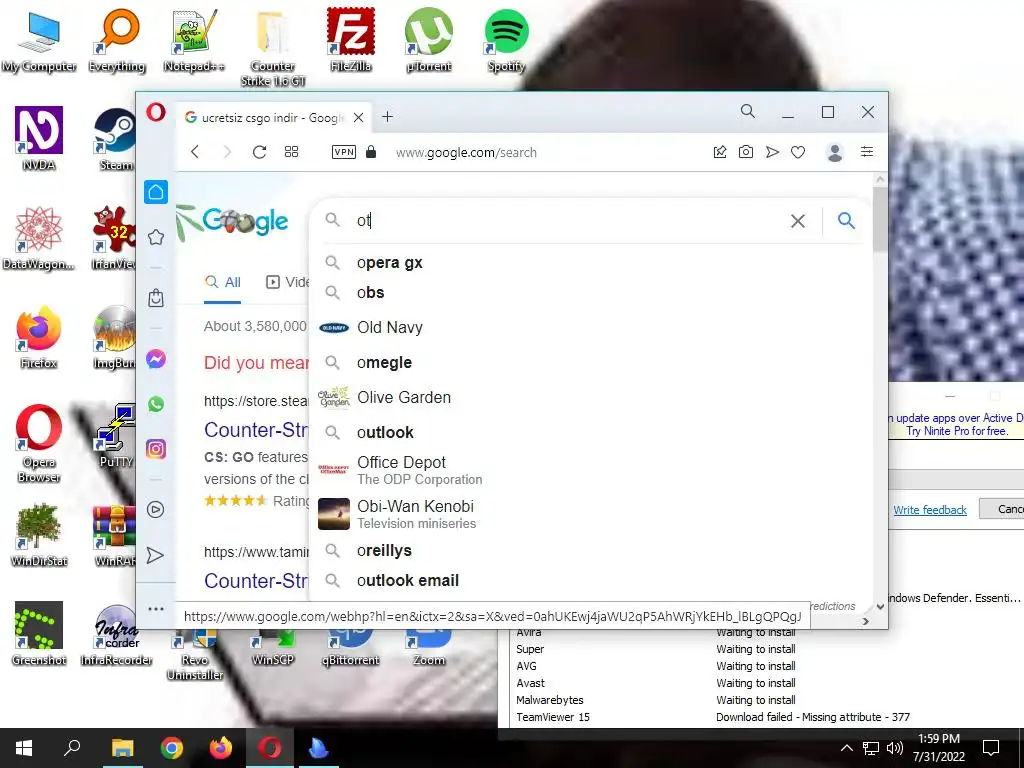The width and height of the screenshot is (1024, 768).
Task: Choose the obs suggestion
Action: (588, 293)
